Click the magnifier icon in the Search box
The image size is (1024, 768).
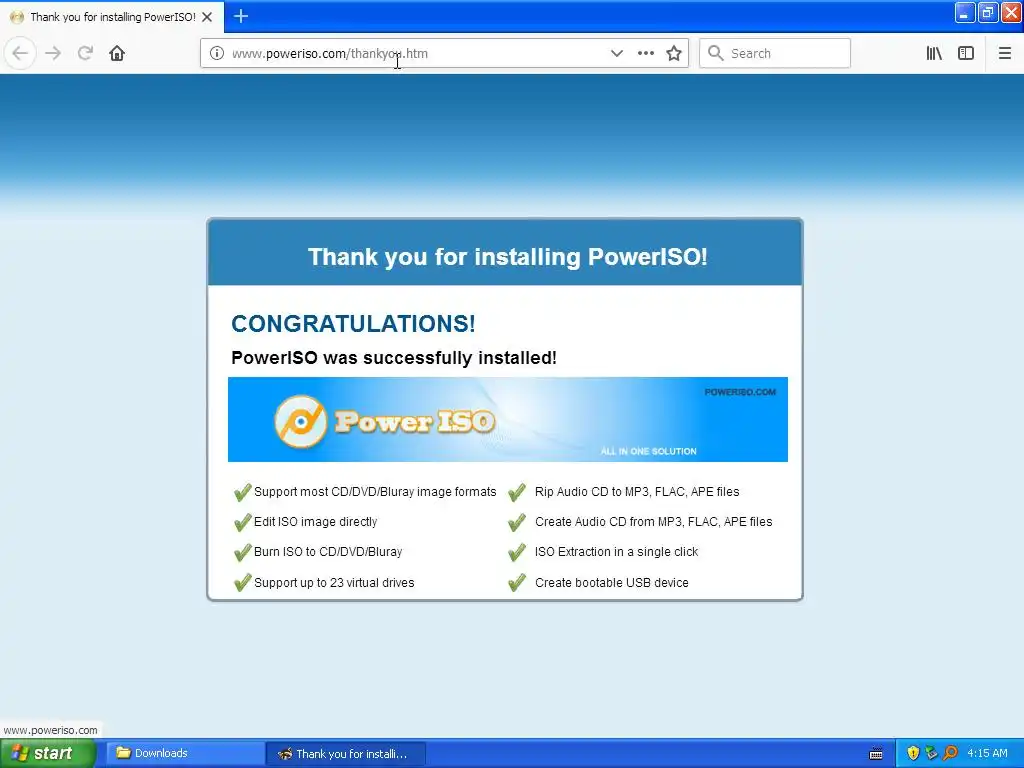[716, 54]
